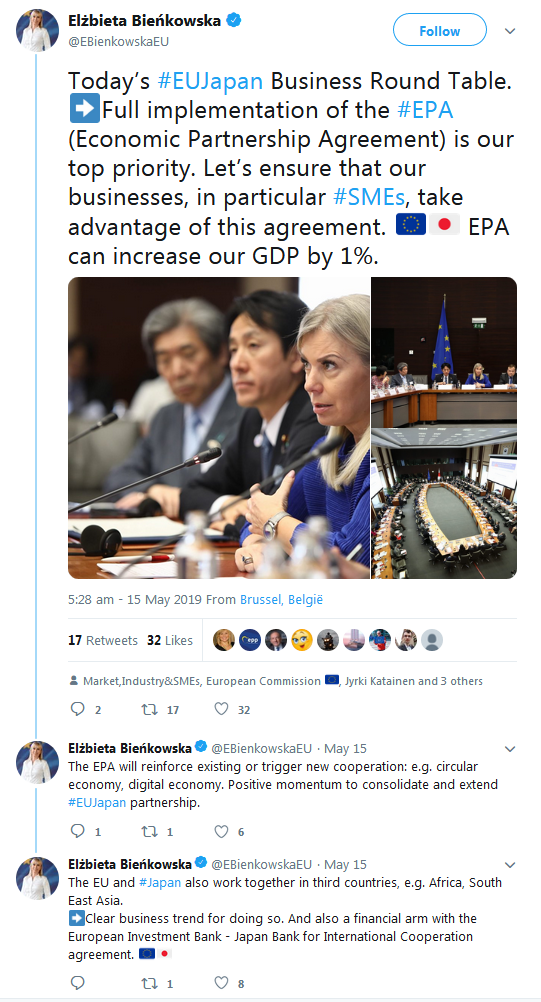Image resolution: width=541 pixels, height=1002 pixels.
Task: Retweet the main tweet with 17 retweets
Action: tap(149, 709)
